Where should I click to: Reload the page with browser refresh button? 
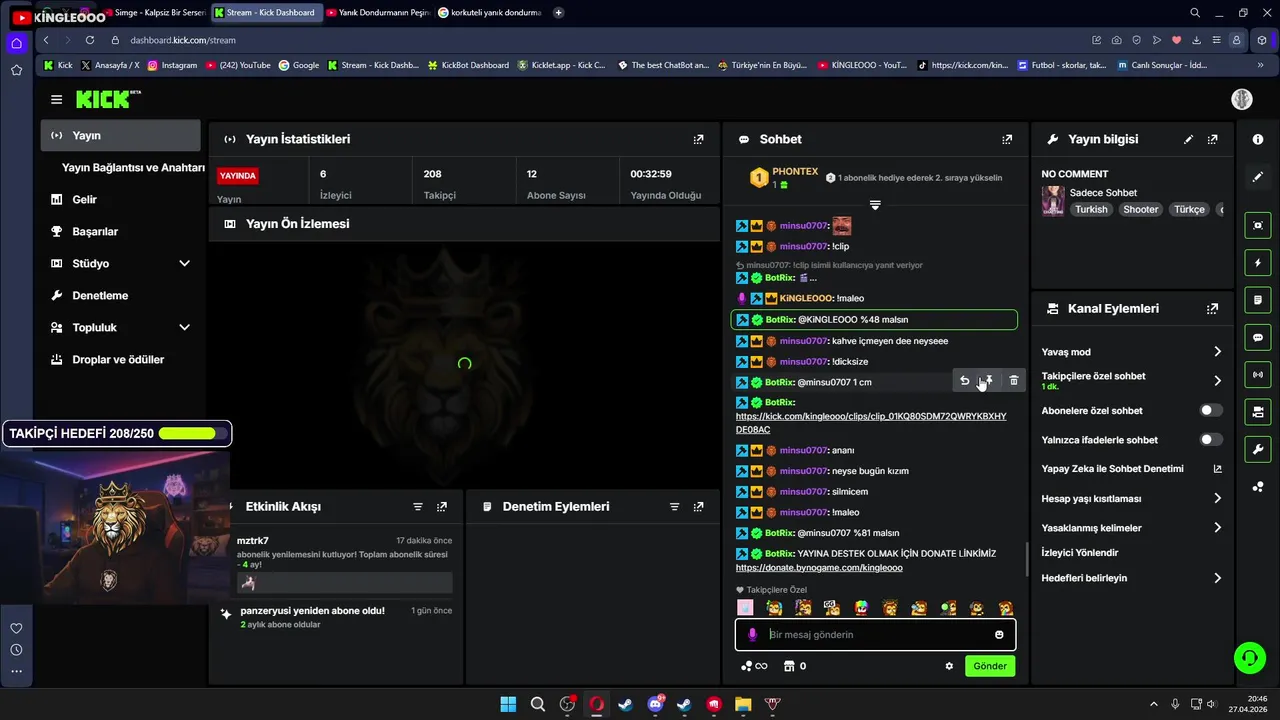pos(90,40)
